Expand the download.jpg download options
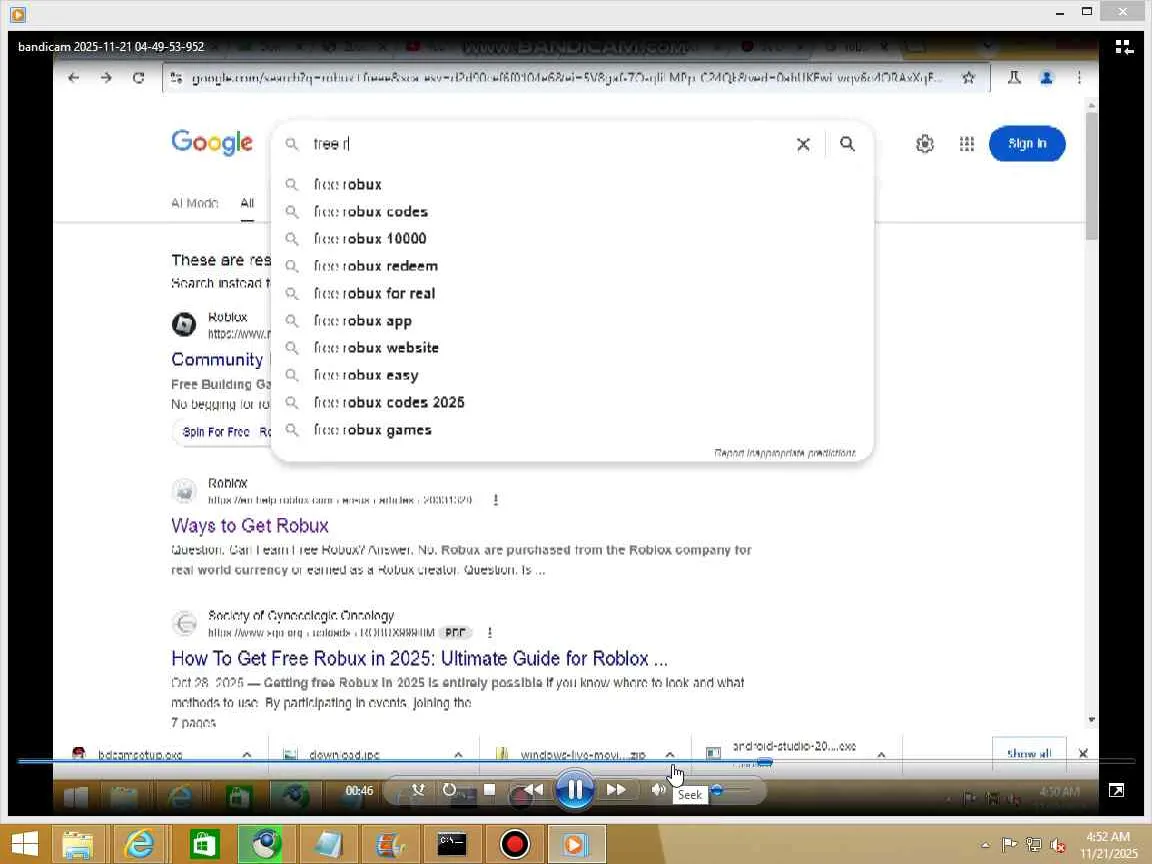1152x864 pixels. coord(458,755)
